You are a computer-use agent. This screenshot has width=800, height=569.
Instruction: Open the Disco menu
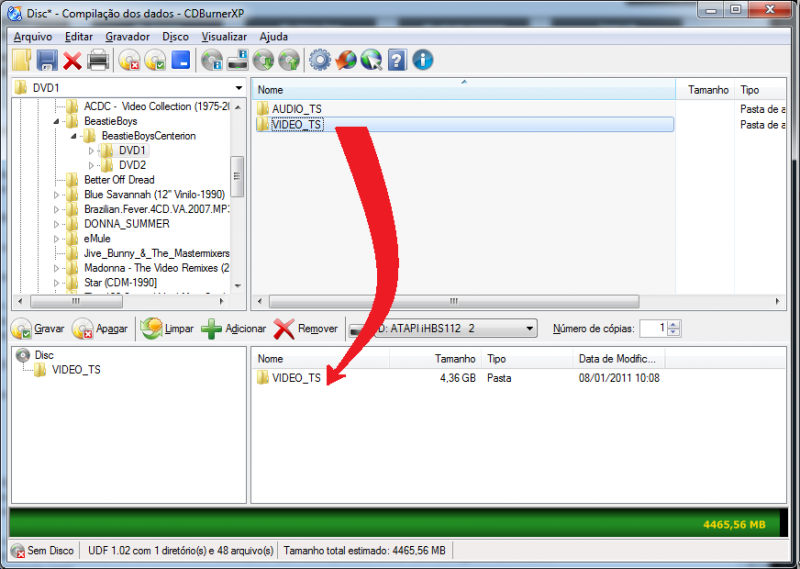(176, 37)
